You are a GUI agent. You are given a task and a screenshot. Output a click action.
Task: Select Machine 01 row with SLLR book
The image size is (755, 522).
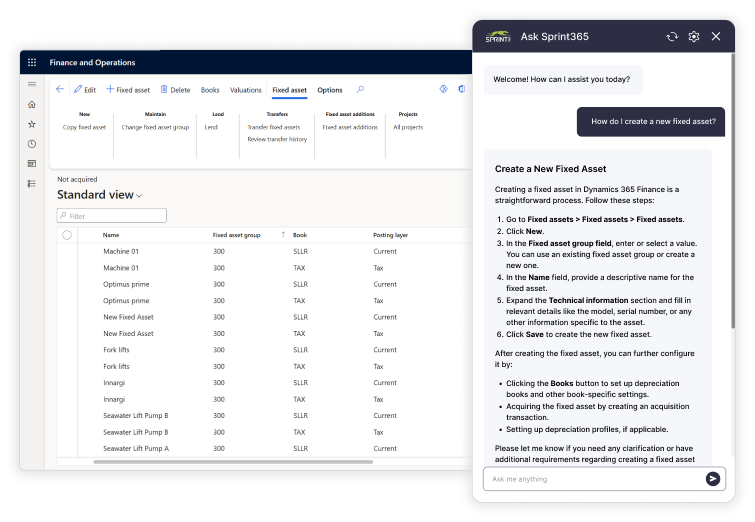click(264, 251)
